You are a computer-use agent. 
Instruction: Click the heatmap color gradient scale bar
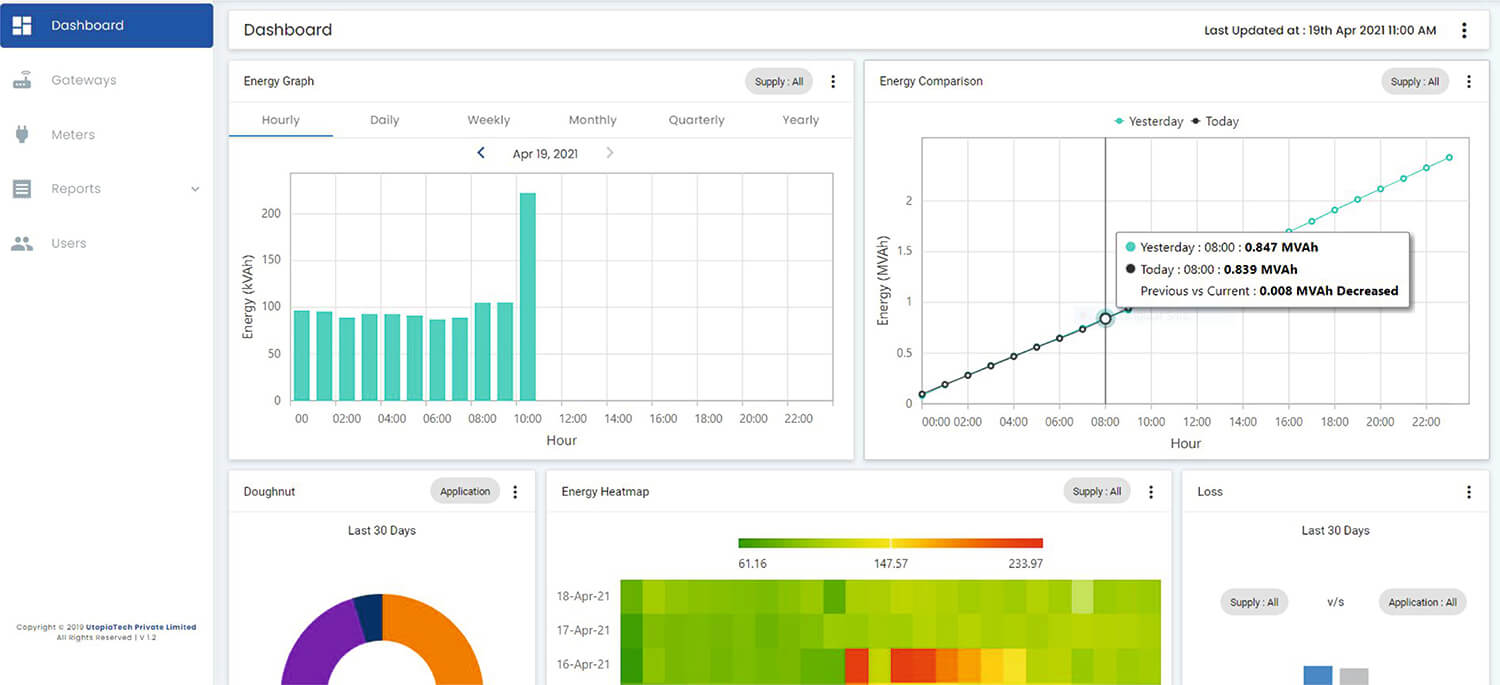point(890,543)
